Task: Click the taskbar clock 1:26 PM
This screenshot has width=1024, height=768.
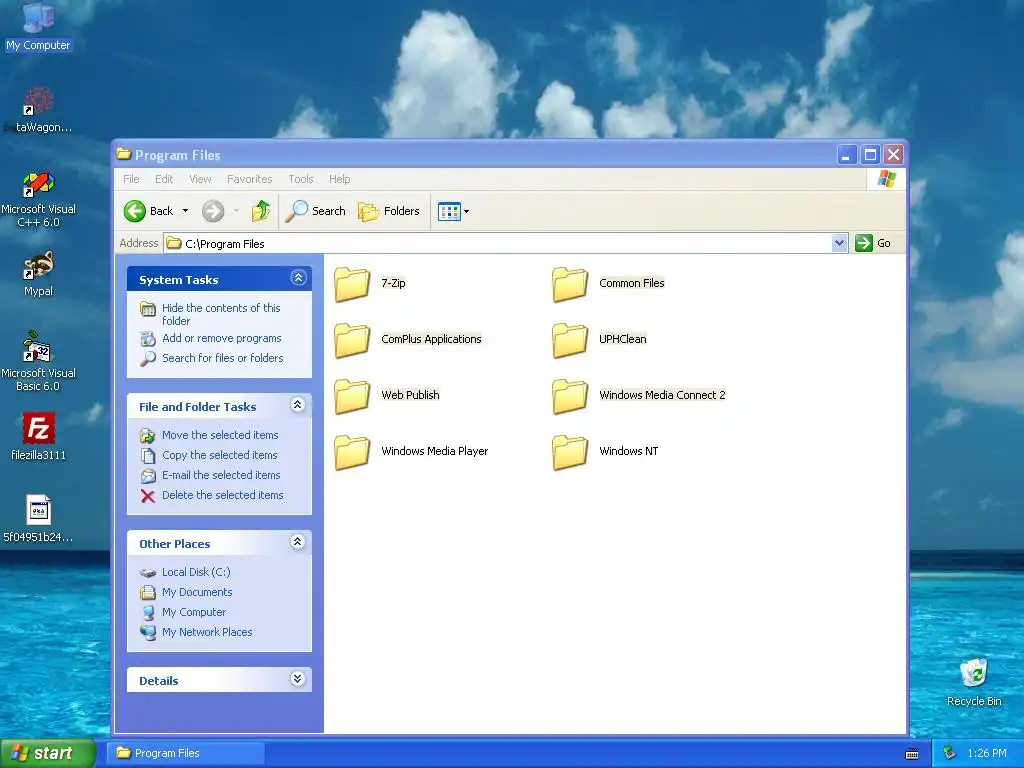Action: point(987,754)
